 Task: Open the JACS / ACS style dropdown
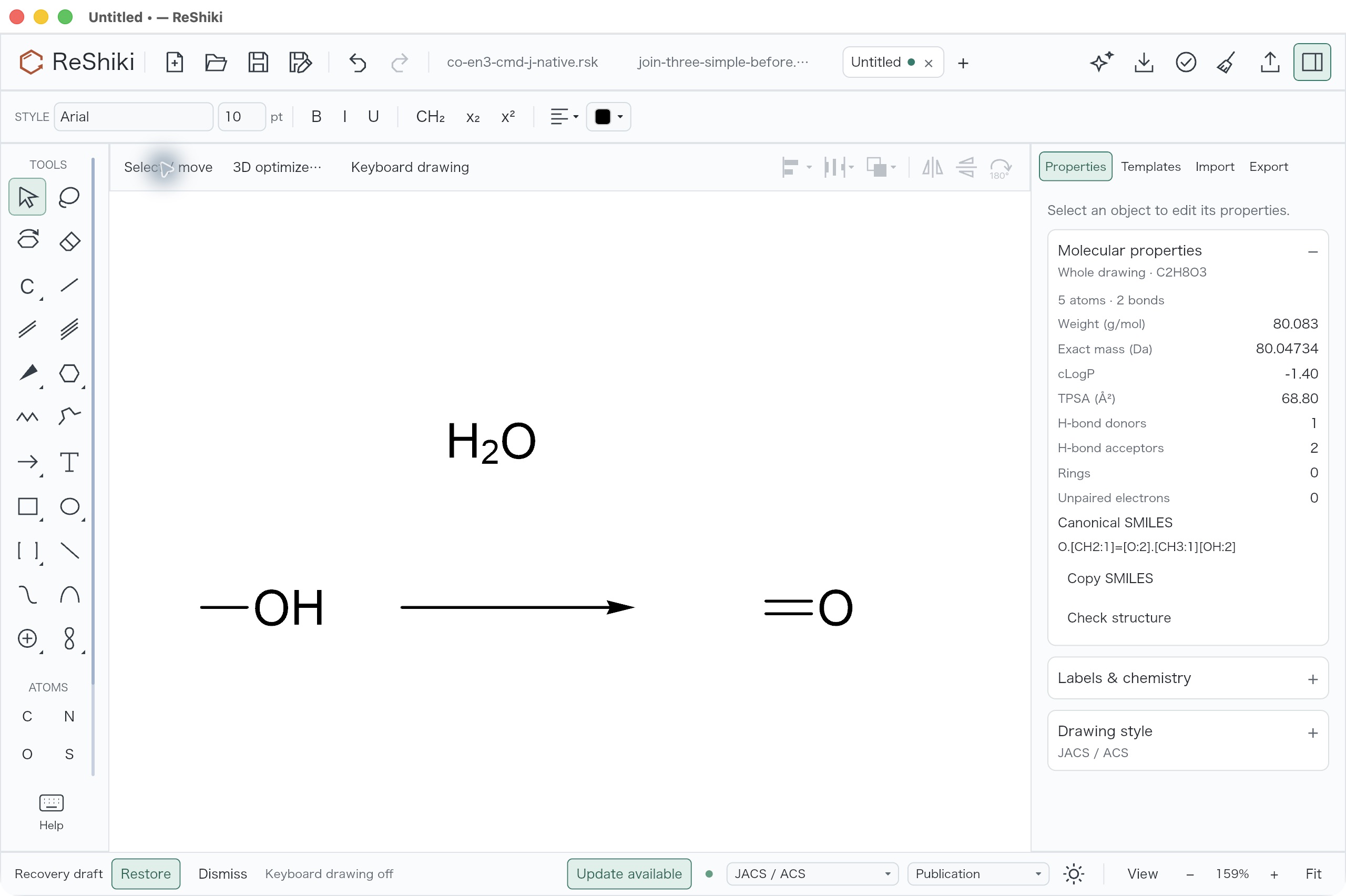(x=812, y=874)
